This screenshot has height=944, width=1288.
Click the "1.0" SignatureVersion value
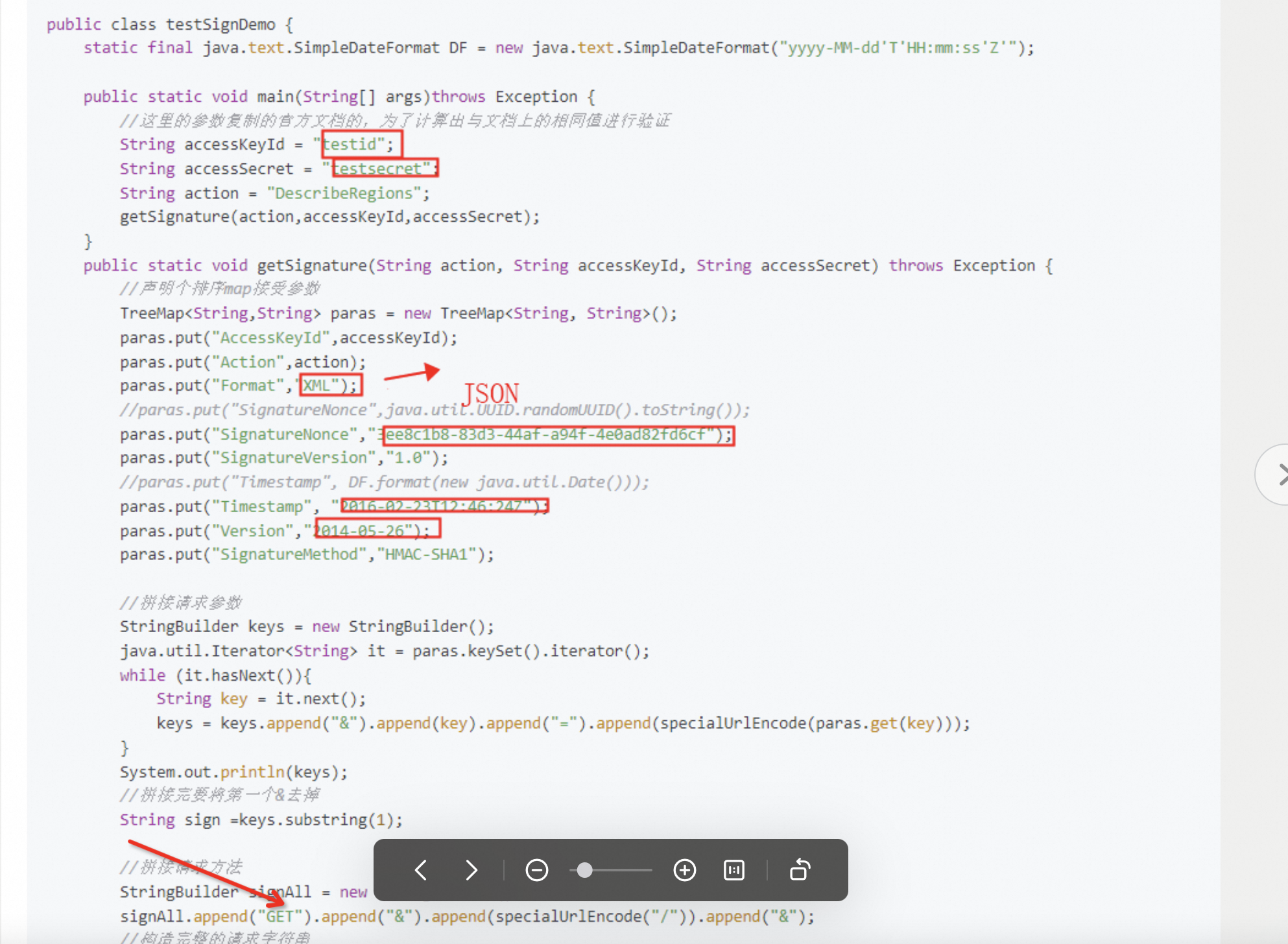(409, 458)
